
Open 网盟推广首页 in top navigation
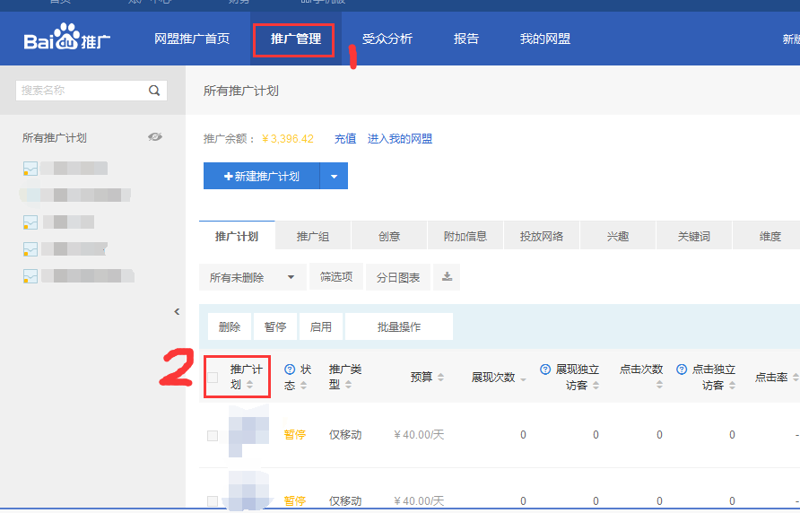192,38
